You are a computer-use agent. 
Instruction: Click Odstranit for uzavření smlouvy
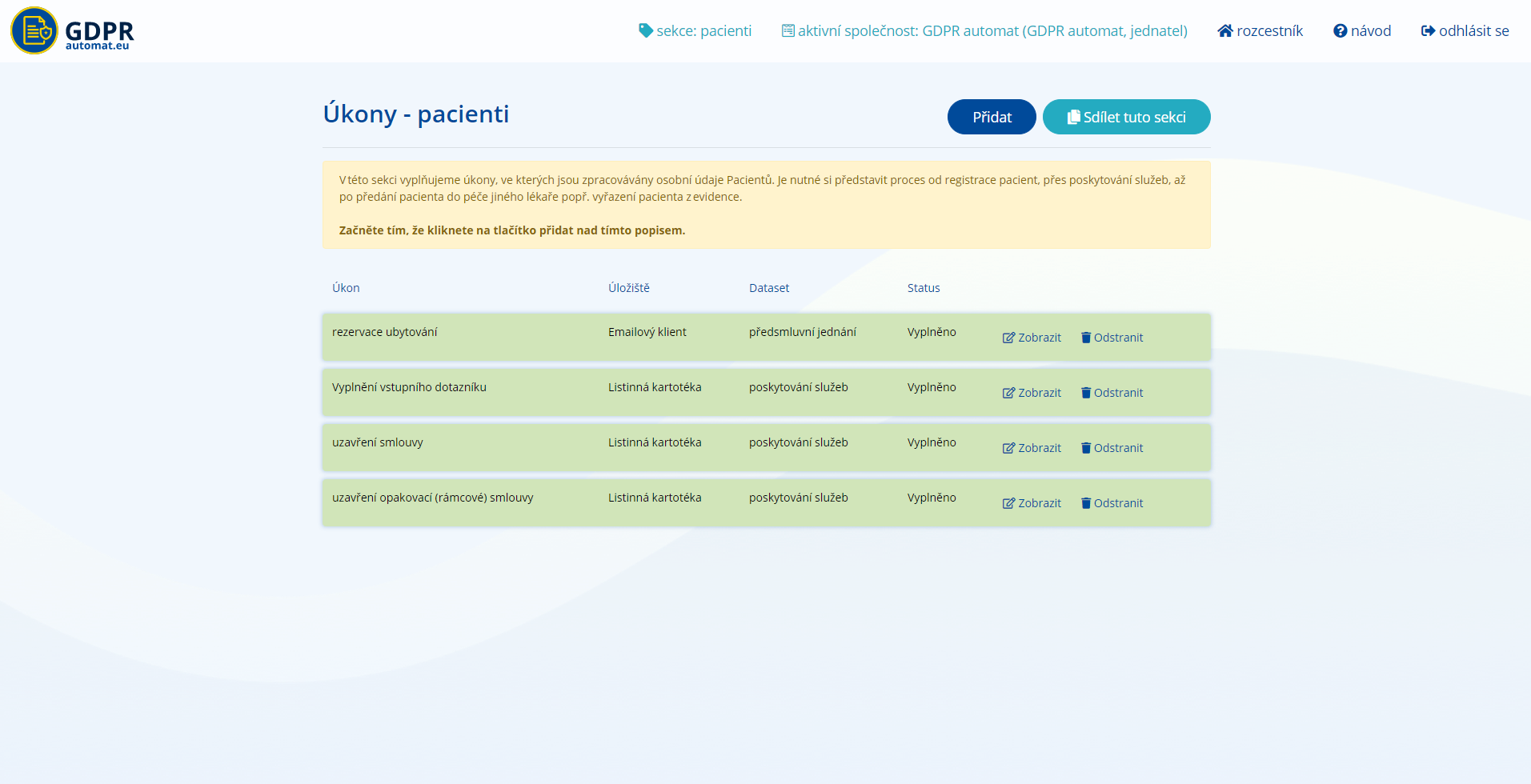tap(1112, 448)
